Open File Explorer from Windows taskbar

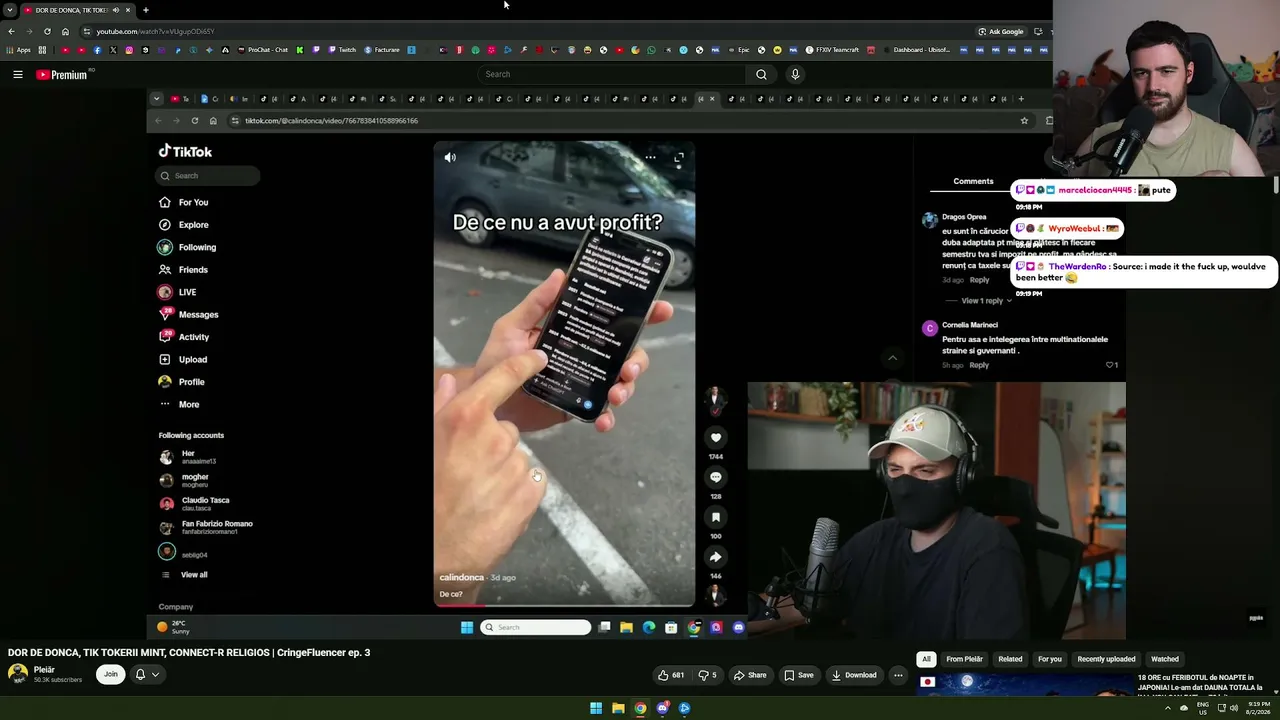[618, 708]
